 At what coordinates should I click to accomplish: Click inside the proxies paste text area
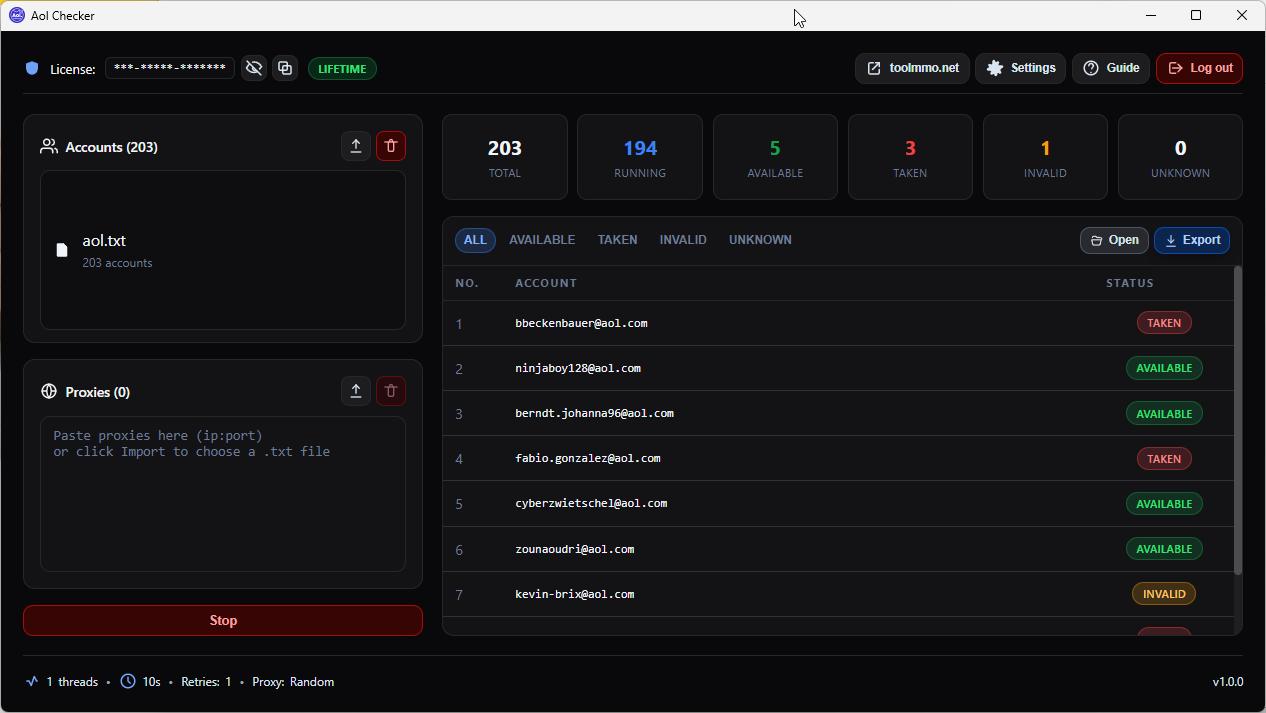tap(223, 494)
